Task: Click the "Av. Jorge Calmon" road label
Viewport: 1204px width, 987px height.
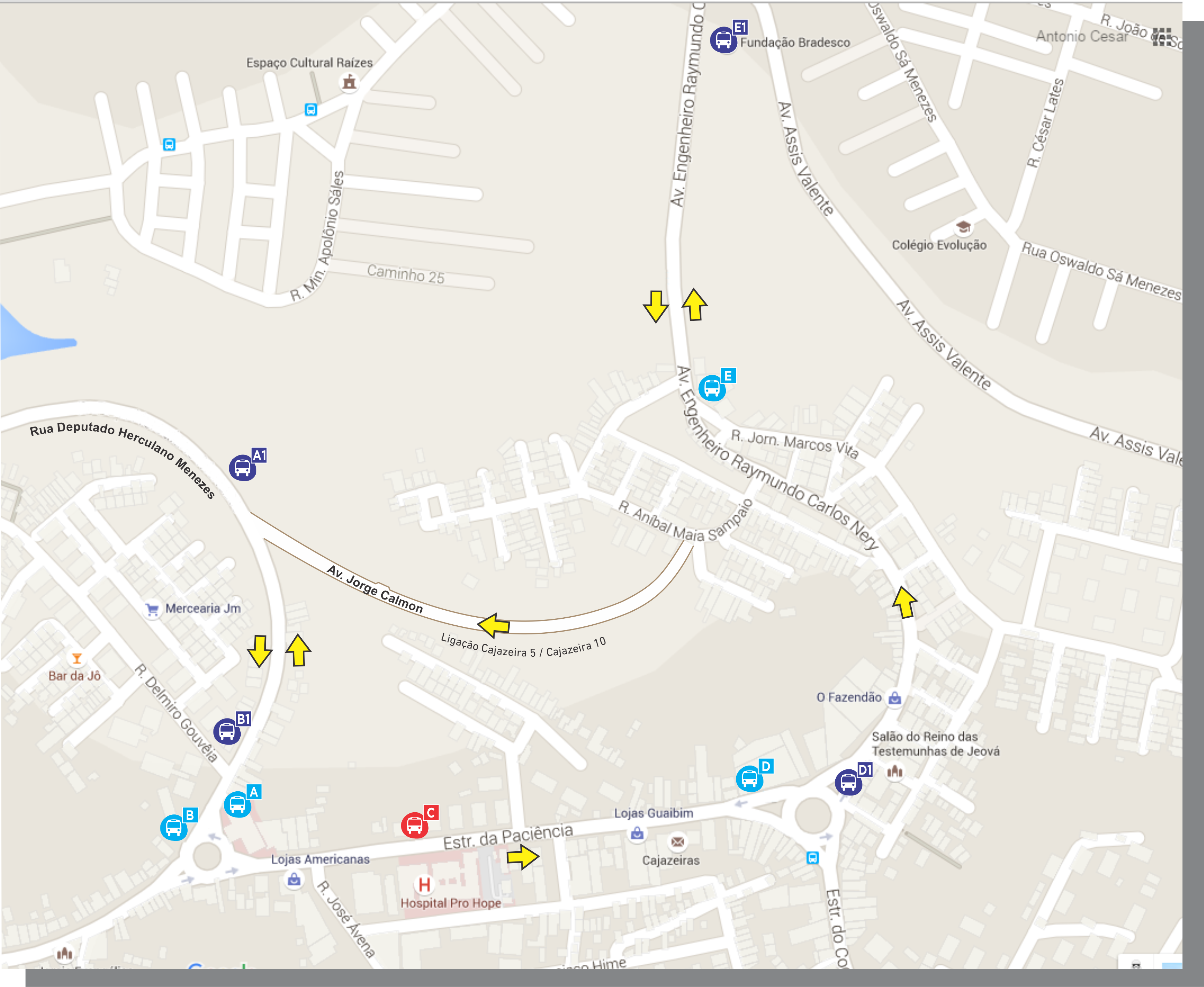Action: [375, 589]
